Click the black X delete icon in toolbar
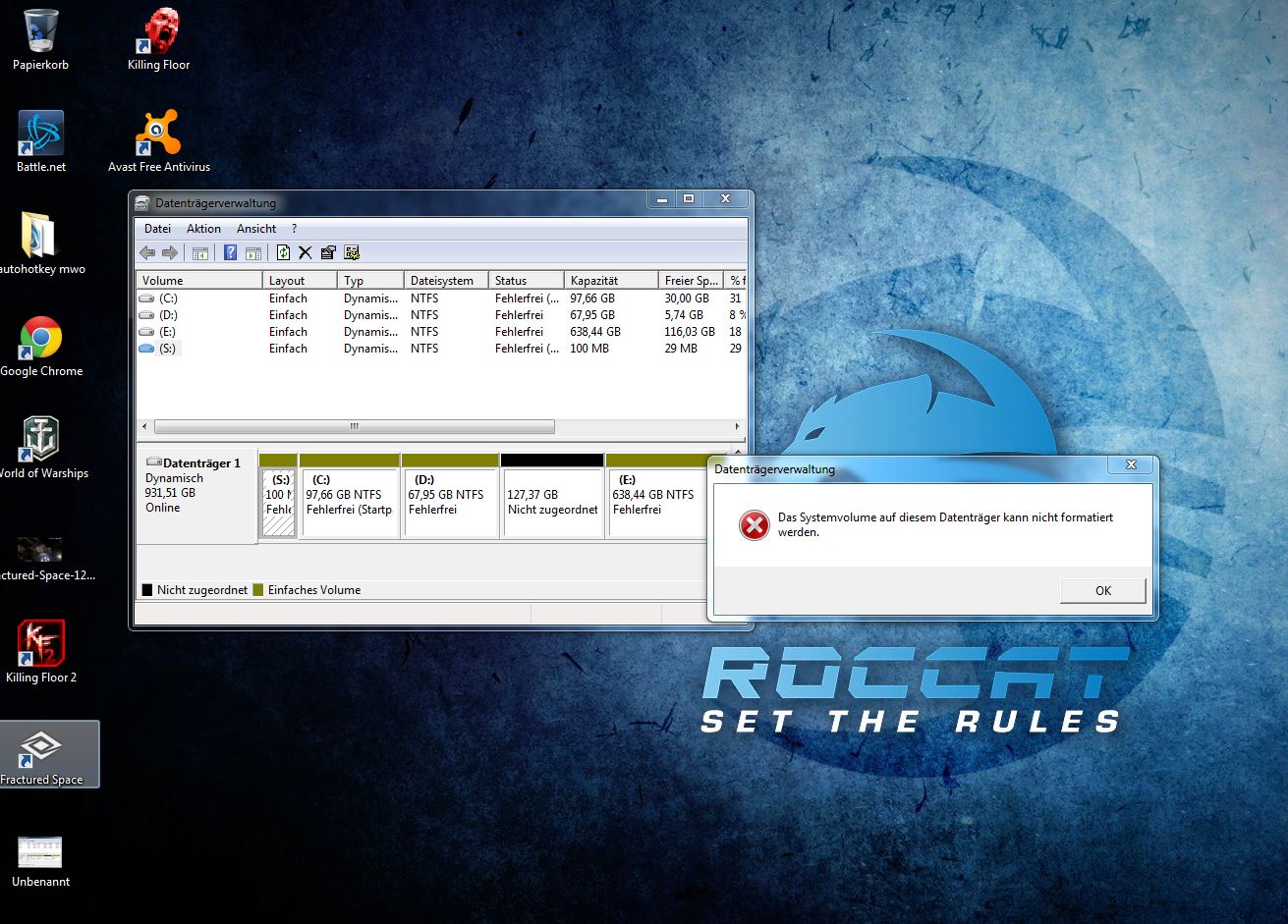The height and width of the screenshot is (924, 1288). pyautogui.click(x=306, y=252)
